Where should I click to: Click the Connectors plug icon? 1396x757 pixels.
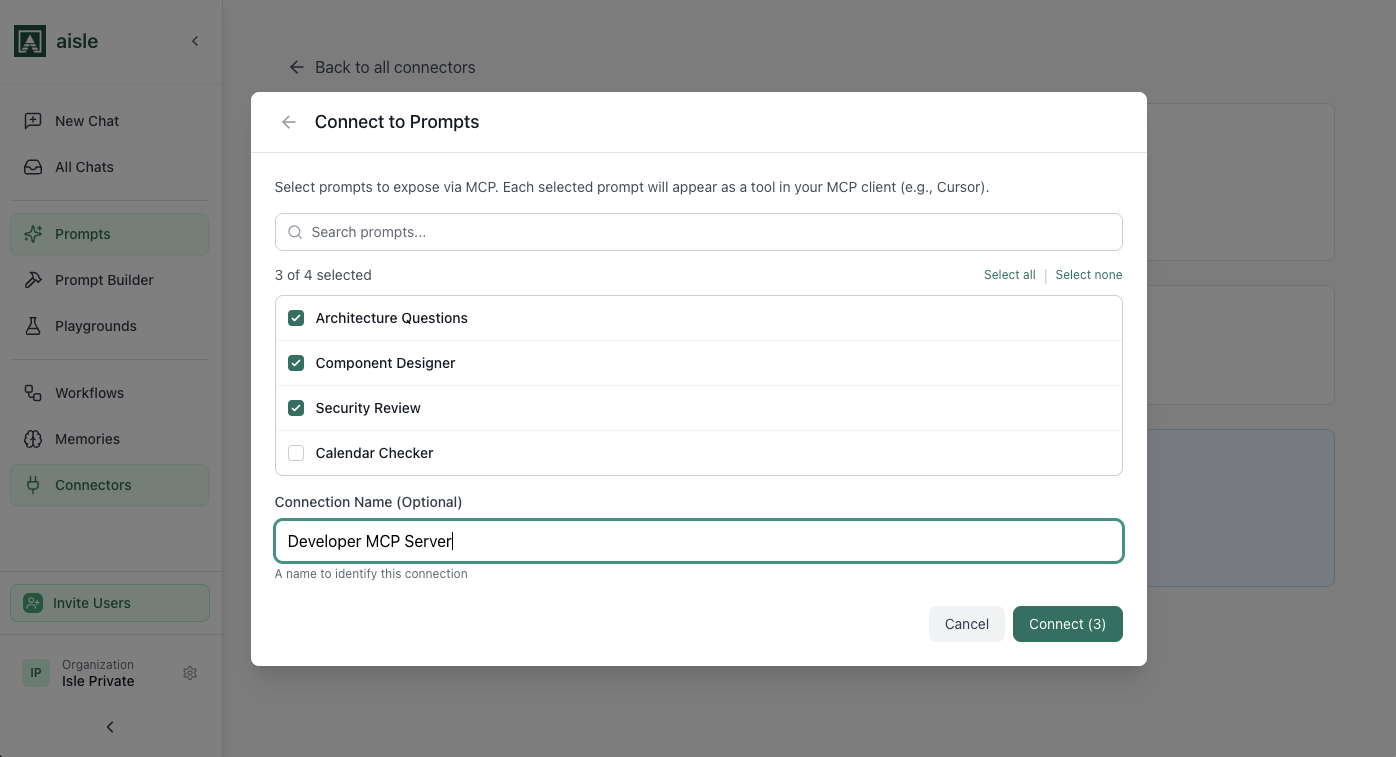point(36,484)
